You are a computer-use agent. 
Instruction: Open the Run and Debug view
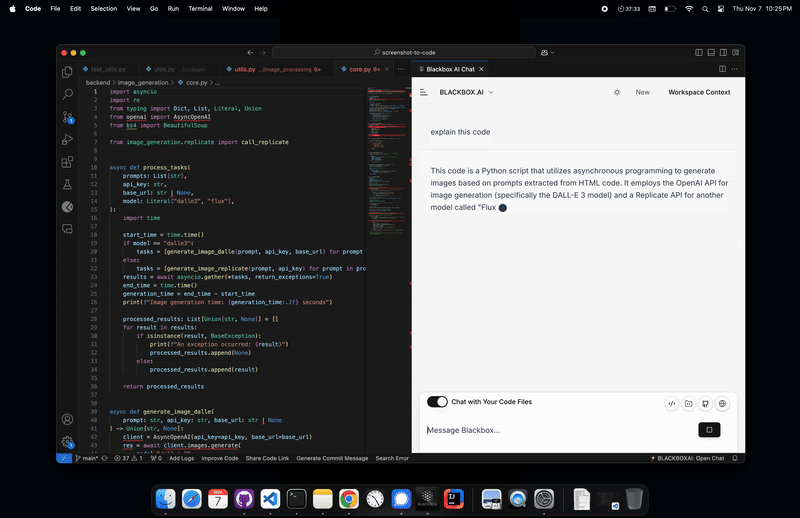click(67, 139)
